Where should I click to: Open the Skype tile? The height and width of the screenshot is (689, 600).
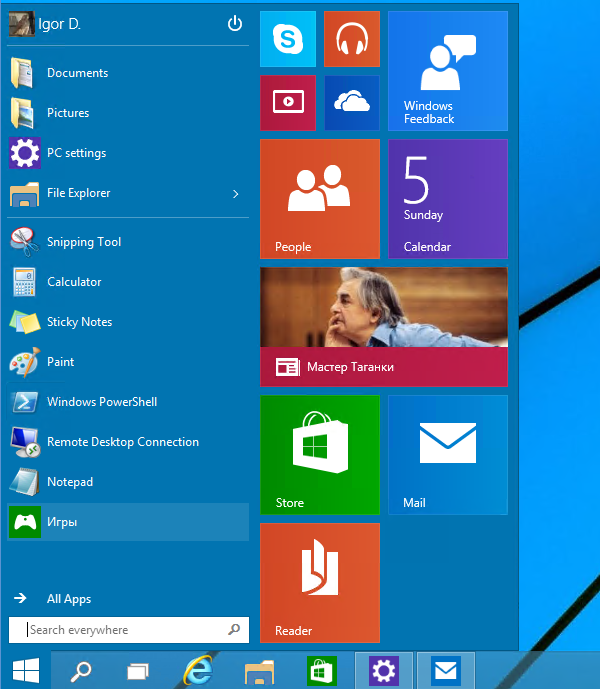(288, 39)
